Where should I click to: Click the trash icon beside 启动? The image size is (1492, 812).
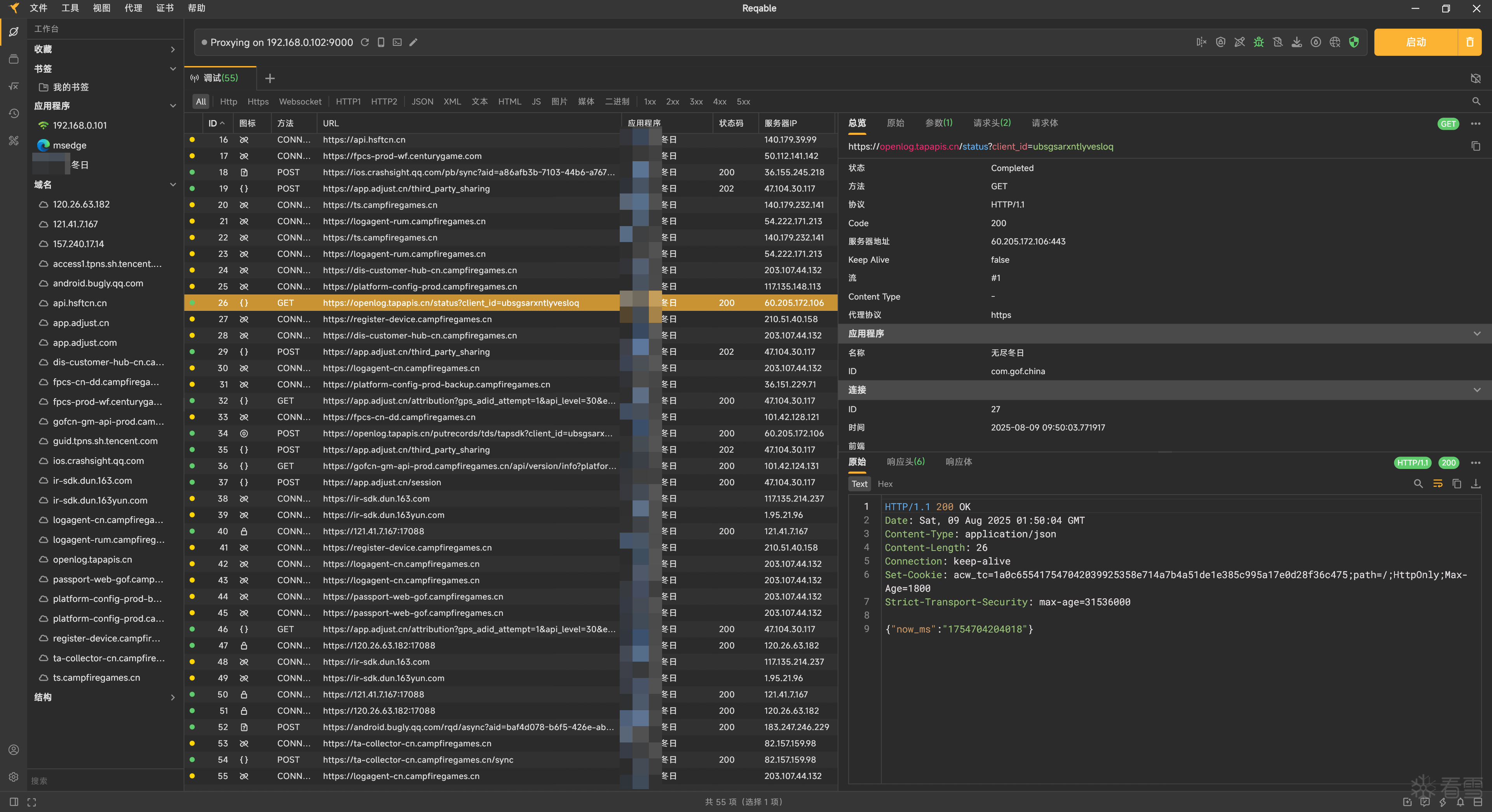(x=1469, y=42)
